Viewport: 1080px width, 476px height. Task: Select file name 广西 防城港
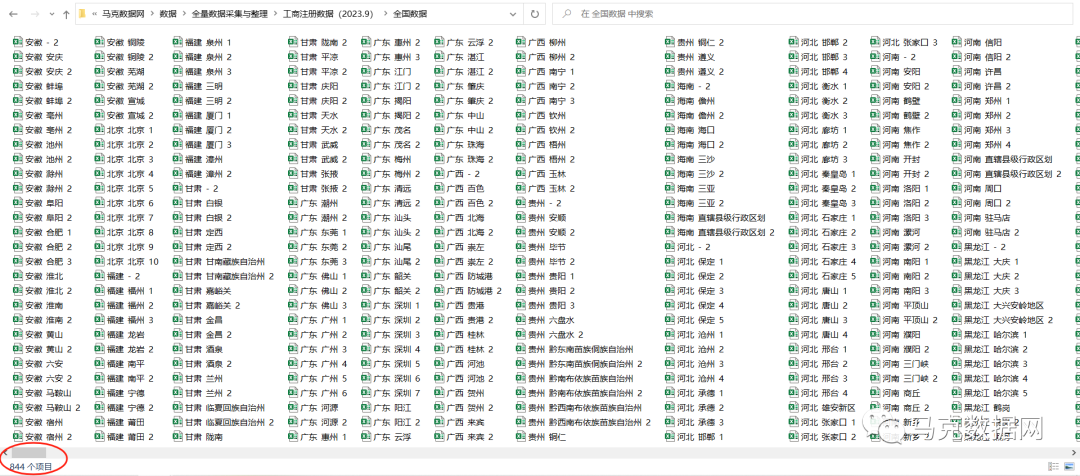[x=470, y=276]
